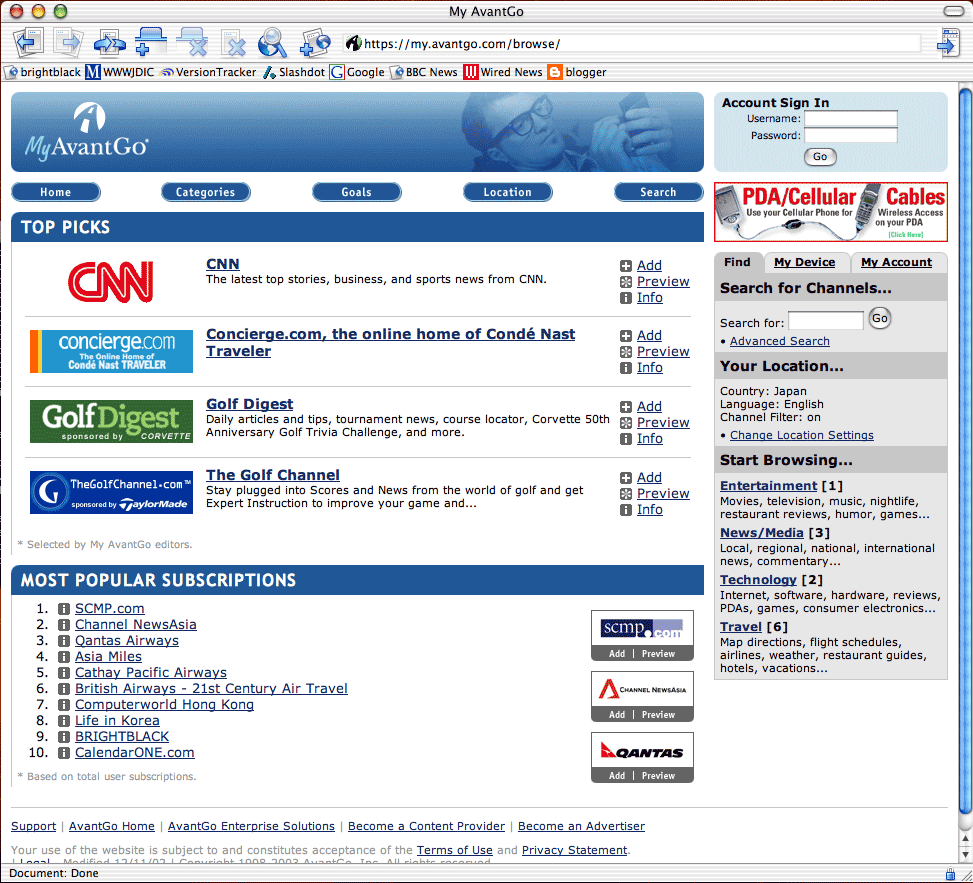Click the info icon beside SCMP.com
The height and width of the screenshot is (883, 973).
click(x=63, y=609)
